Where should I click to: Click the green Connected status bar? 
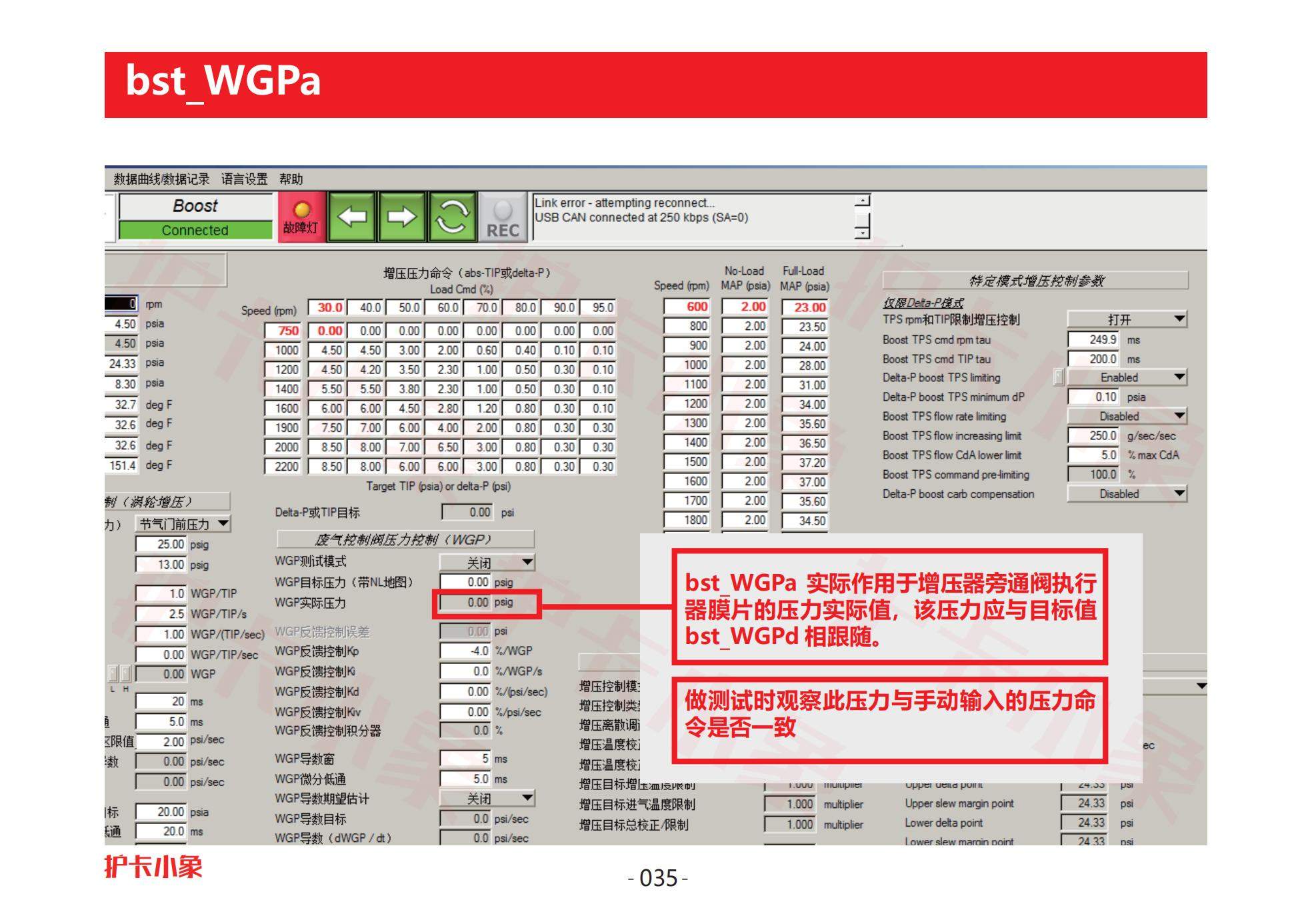pyautogui.click(x=195, y=230)
